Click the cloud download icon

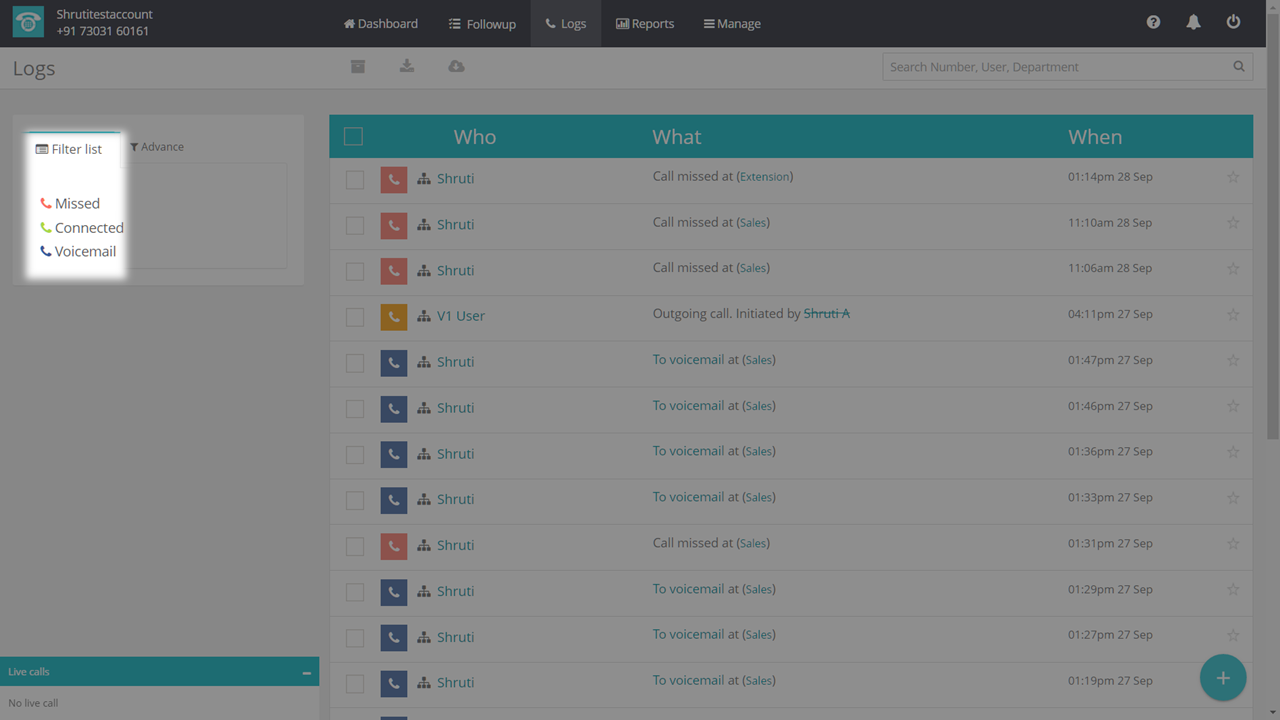pos(456,66)
